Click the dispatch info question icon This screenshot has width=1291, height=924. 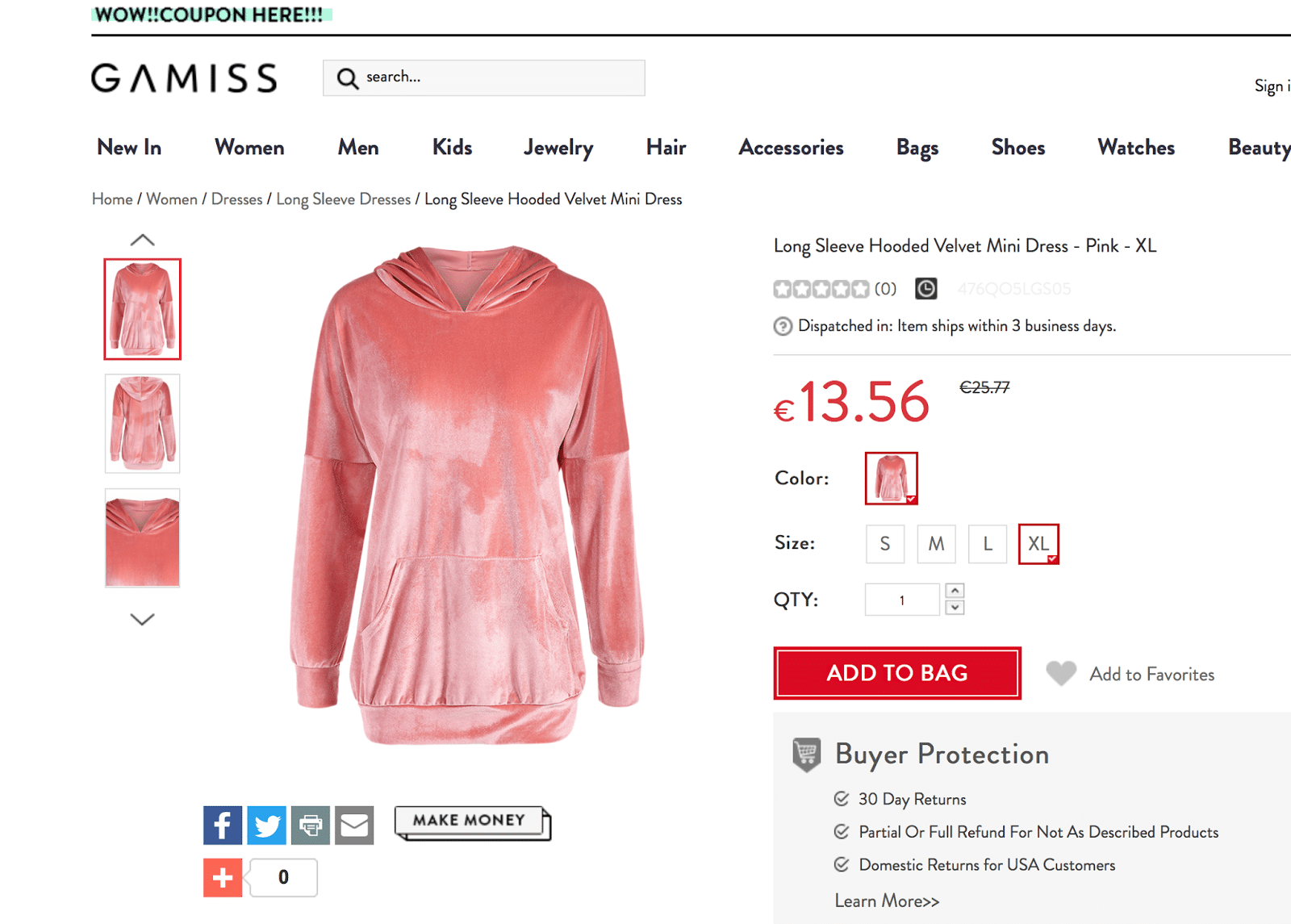[x=783, y=326]
